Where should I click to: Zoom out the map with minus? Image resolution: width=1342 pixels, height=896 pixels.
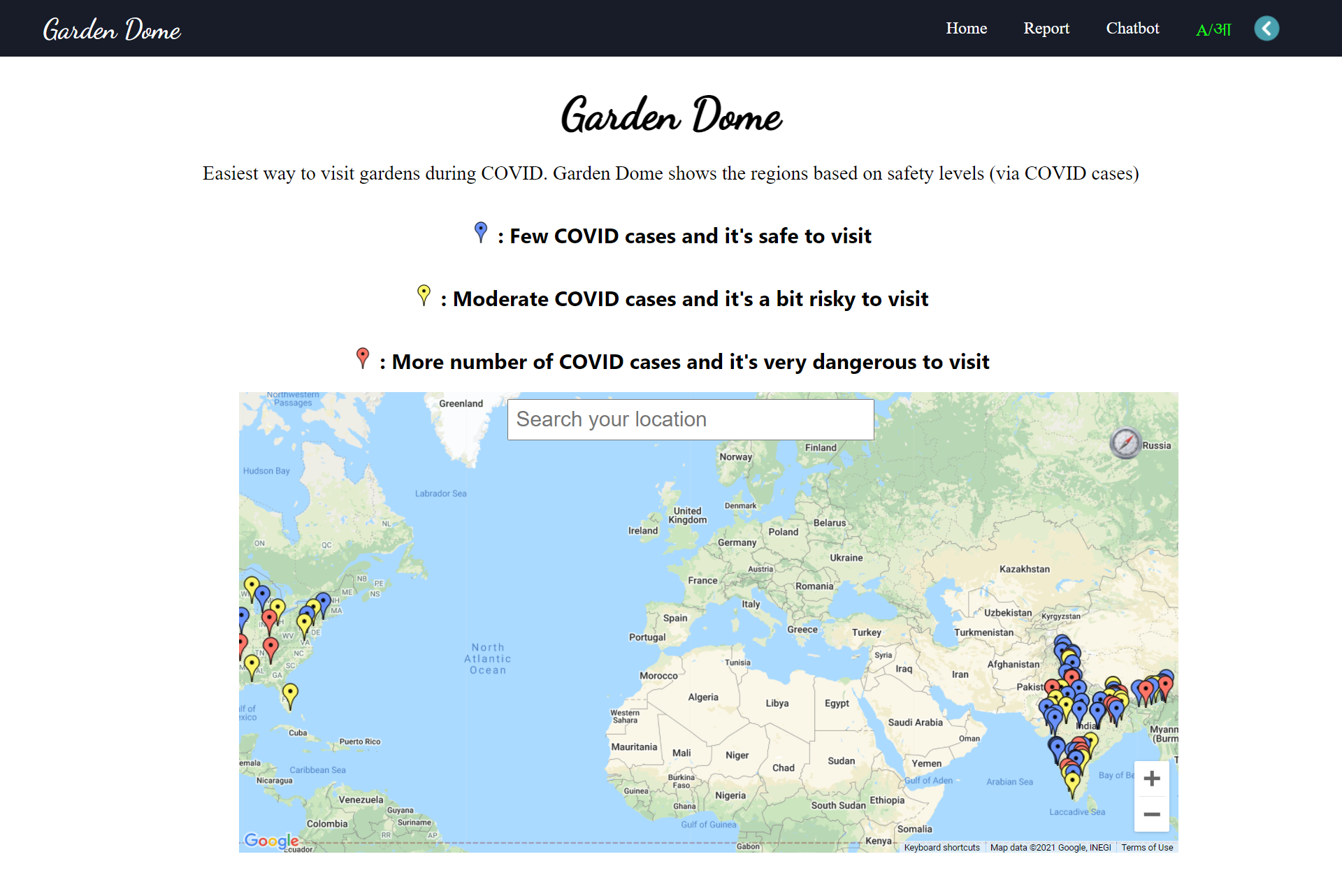1151,814
